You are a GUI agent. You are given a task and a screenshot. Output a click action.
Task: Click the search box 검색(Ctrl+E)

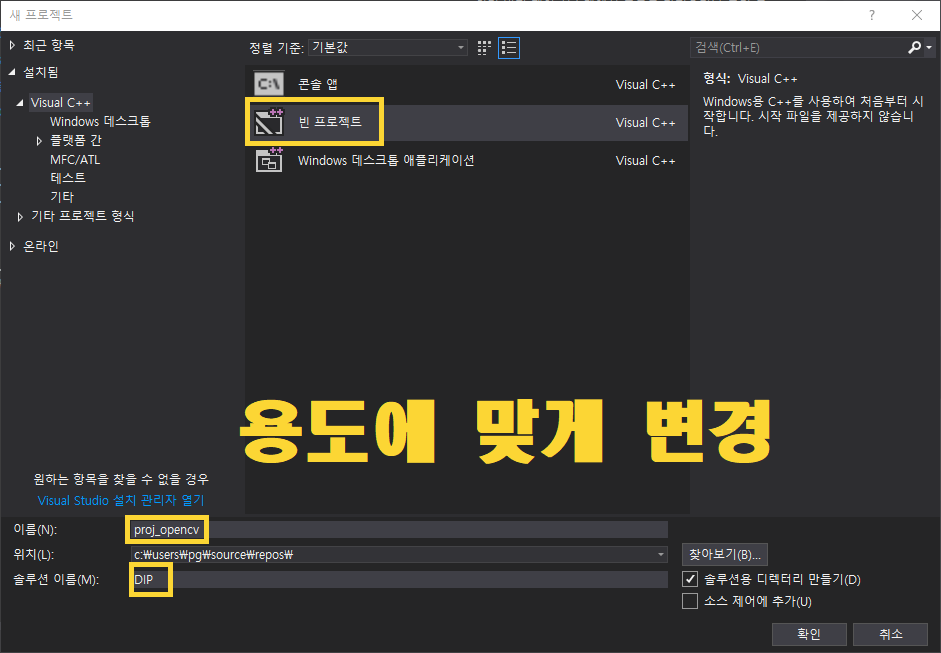pos(800,47)
